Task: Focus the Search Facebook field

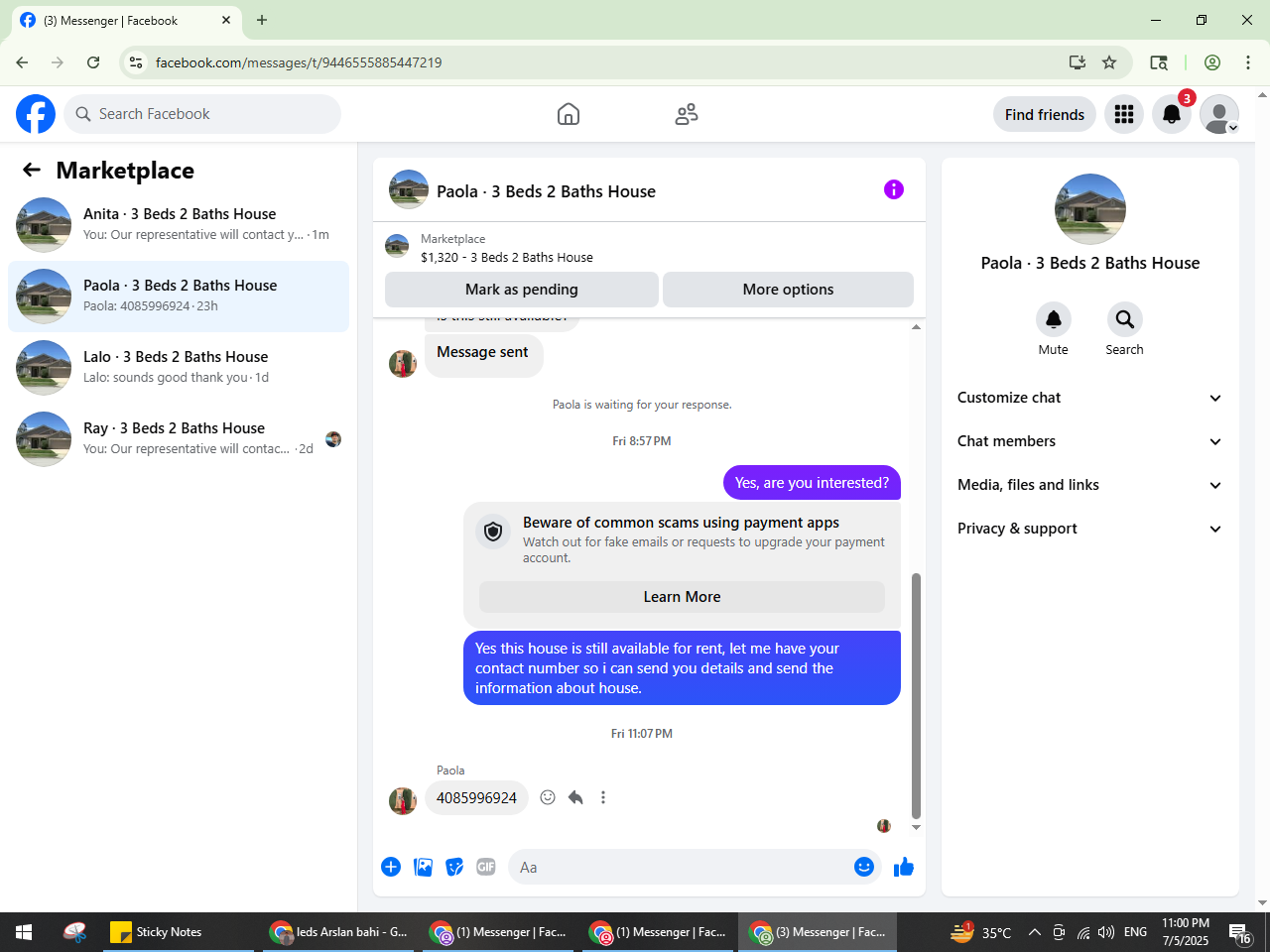Action: (202, 114)
